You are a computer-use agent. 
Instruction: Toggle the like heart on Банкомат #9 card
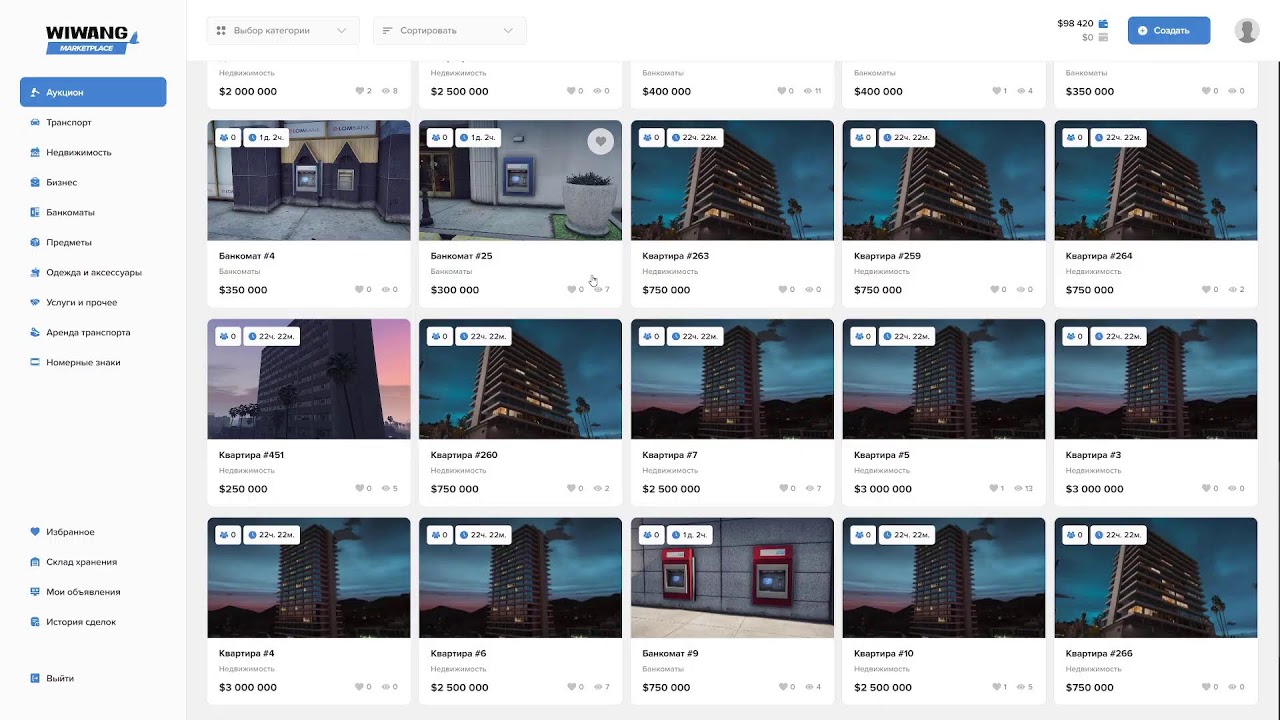(x=783, y=687)
